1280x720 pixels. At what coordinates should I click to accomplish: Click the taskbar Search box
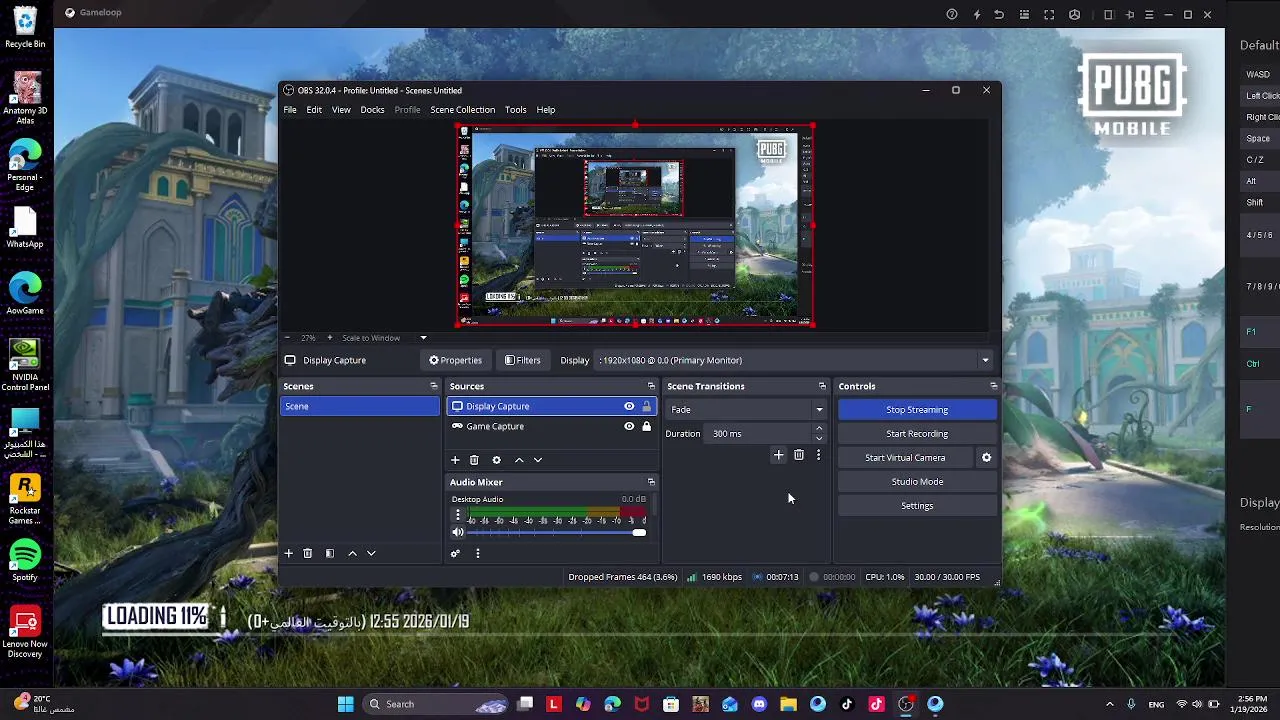435,704
